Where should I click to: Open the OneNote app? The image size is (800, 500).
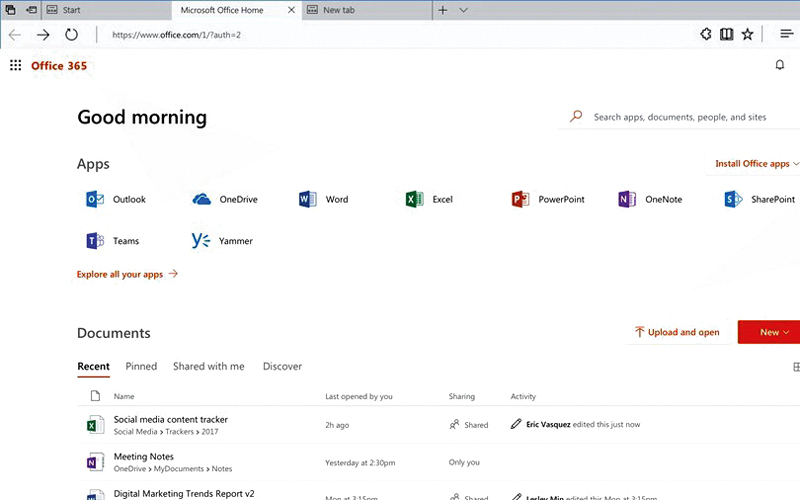click(627, 199)
